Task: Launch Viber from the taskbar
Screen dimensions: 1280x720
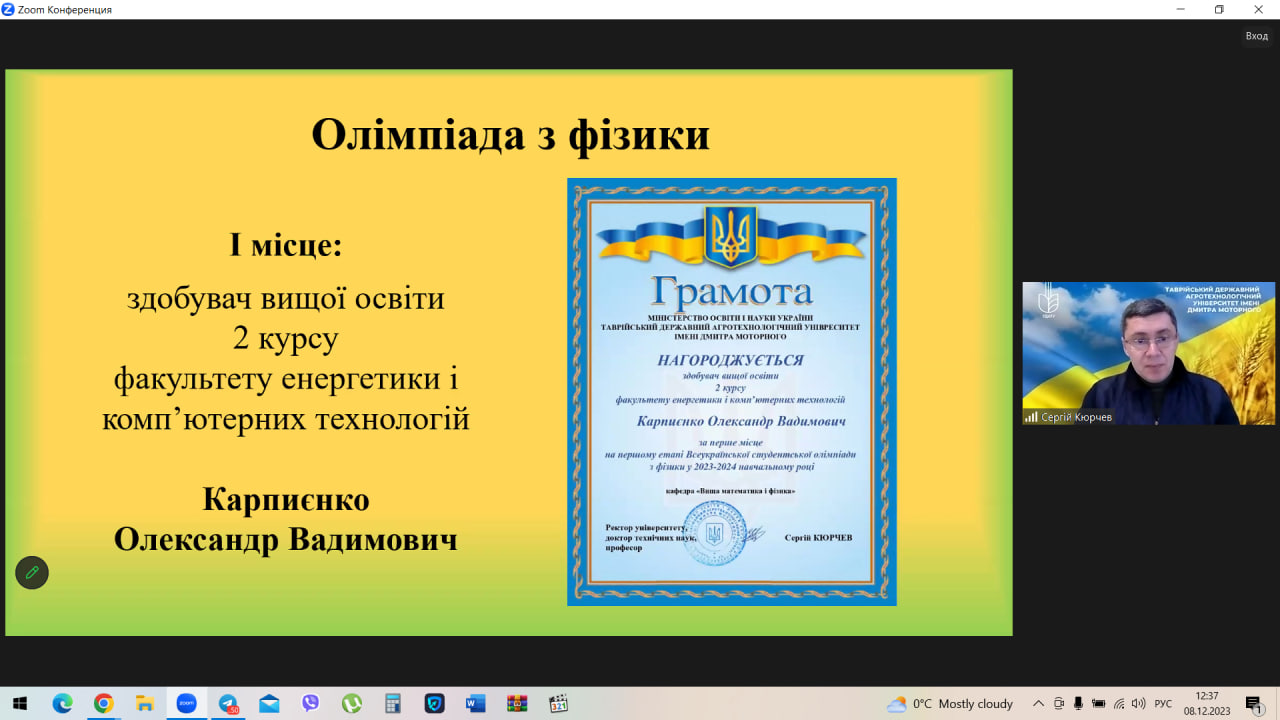Action: tap(310, 703)
